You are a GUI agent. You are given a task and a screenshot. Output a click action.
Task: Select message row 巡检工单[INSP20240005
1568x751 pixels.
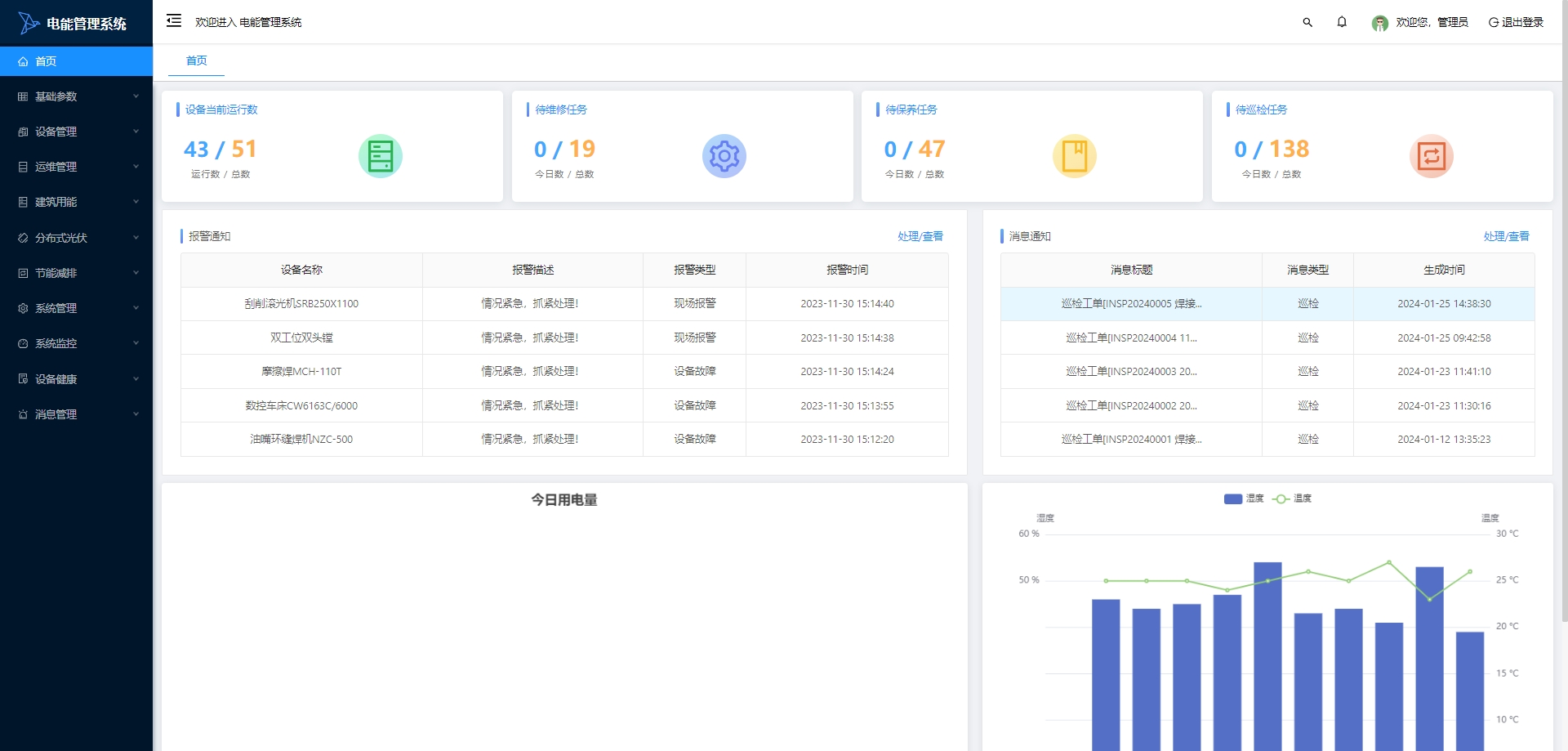pyautogui.click(x=1267, y=304)
